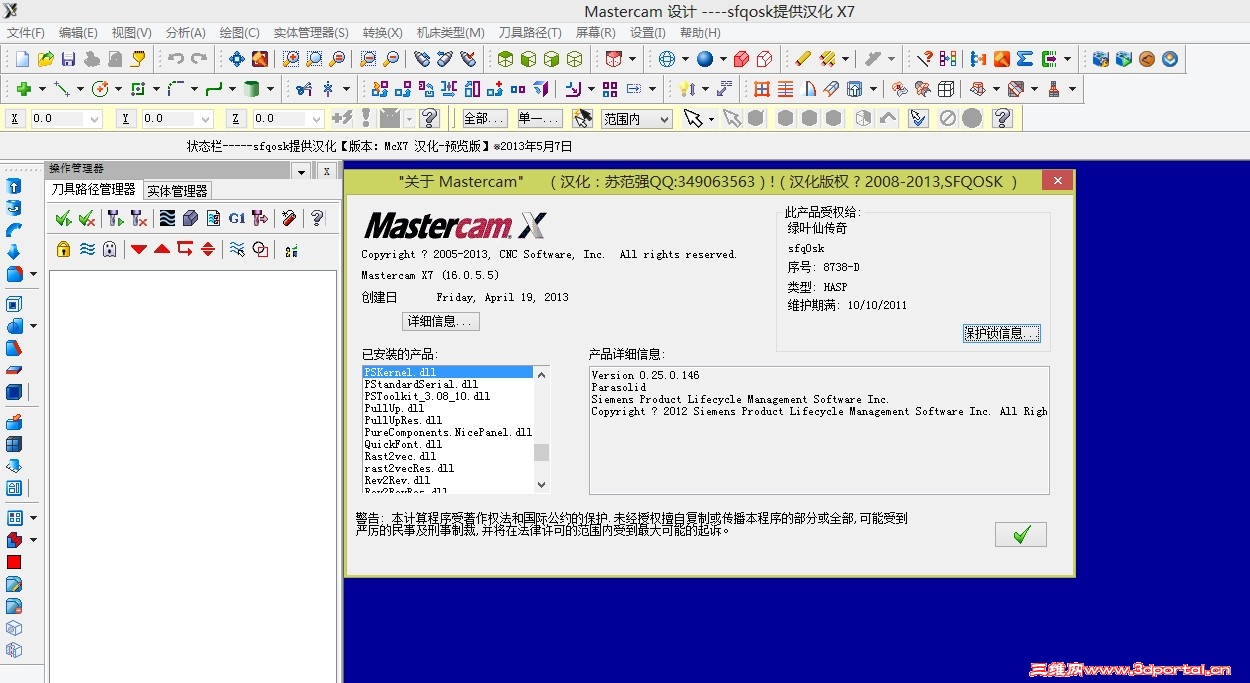Click the Redo arrow icon
Viewport: 1250px width, 683px height.
point(199,59)
